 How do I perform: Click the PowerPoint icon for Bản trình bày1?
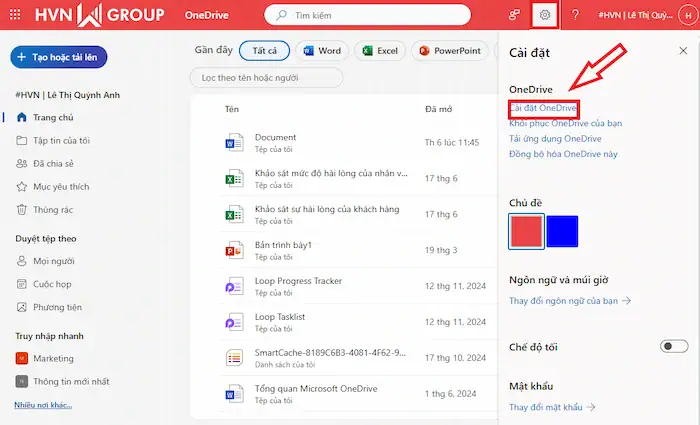click(234, 252)
